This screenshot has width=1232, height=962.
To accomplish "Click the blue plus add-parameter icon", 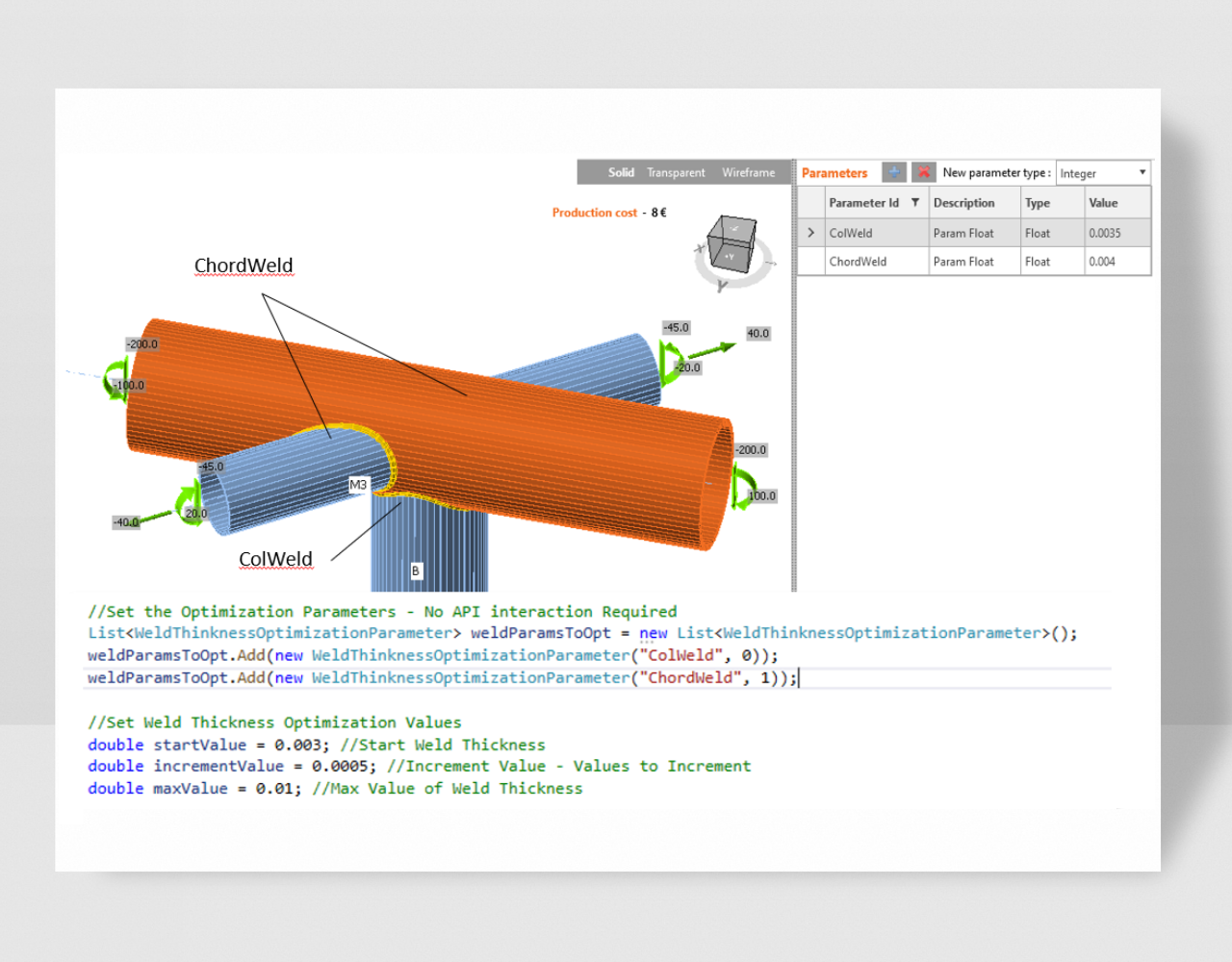I will pyautogui.click(x=894, y=172).
